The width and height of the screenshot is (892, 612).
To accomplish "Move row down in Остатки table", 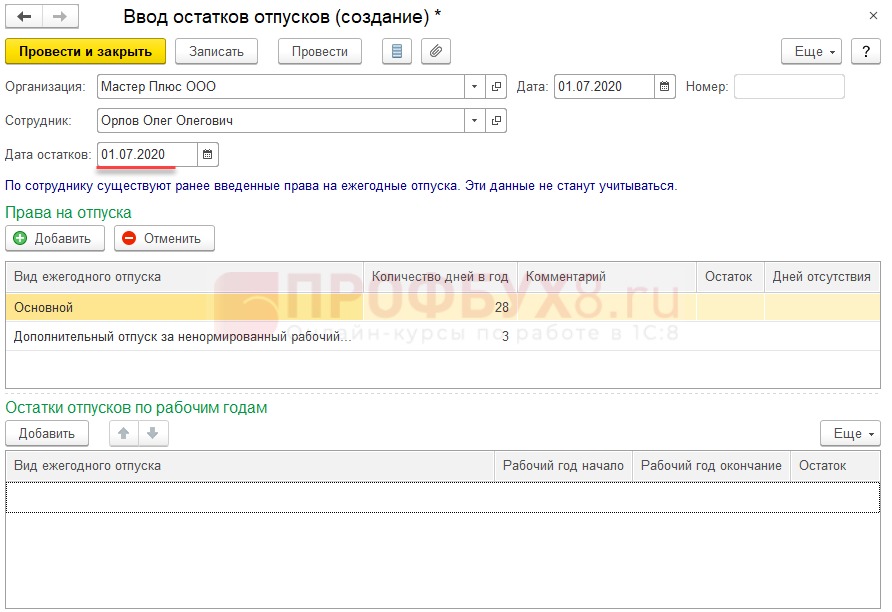I will (153, 433).
